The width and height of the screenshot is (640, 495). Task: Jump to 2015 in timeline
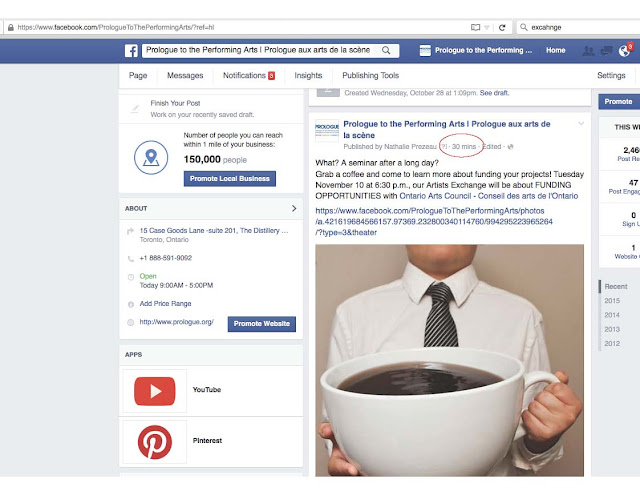tap(612, 301)
